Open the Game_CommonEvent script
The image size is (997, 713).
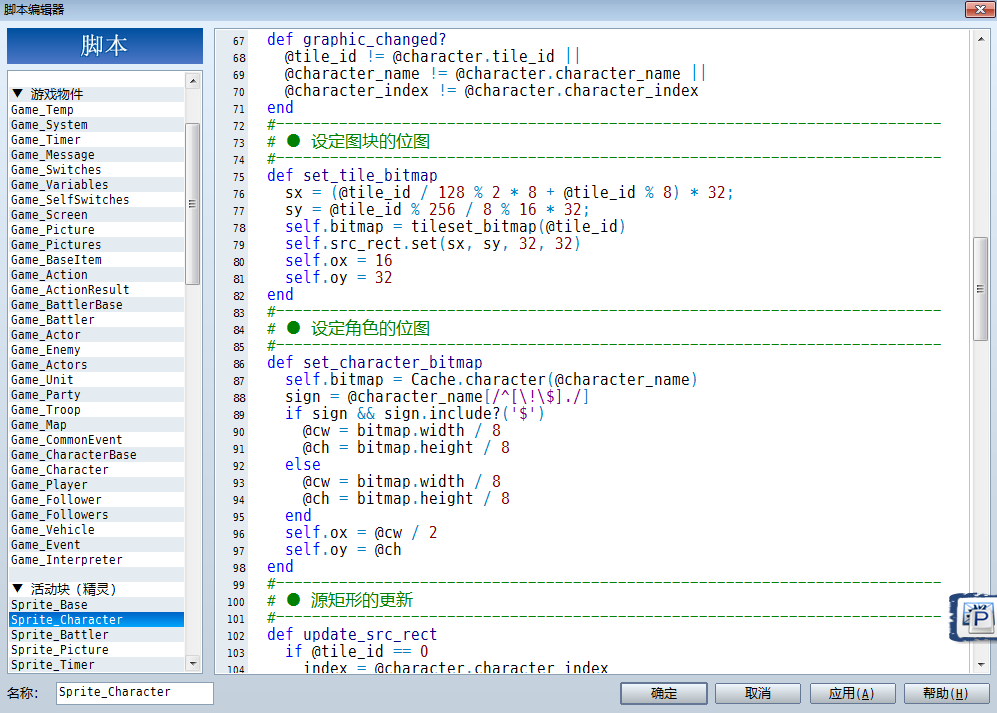(97, 440)
